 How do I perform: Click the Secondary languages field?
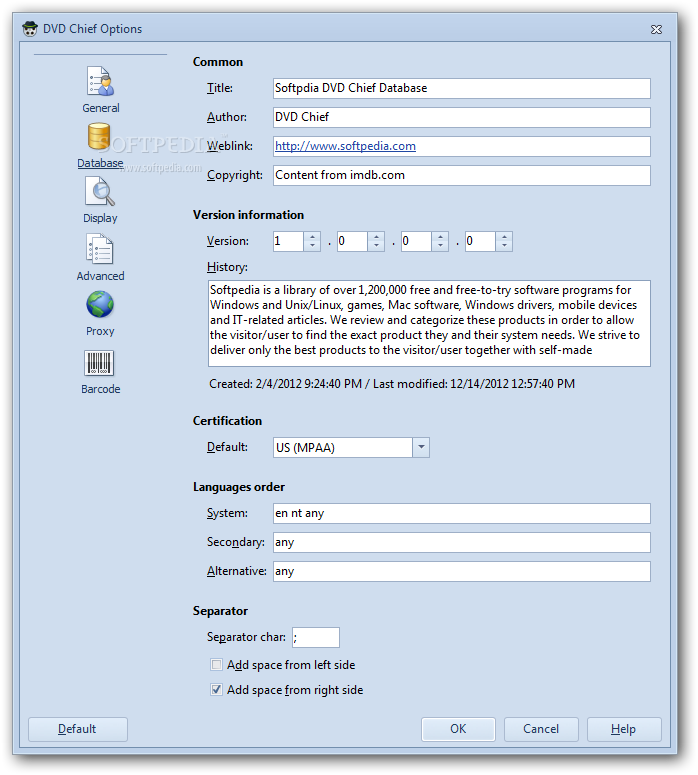462,542
